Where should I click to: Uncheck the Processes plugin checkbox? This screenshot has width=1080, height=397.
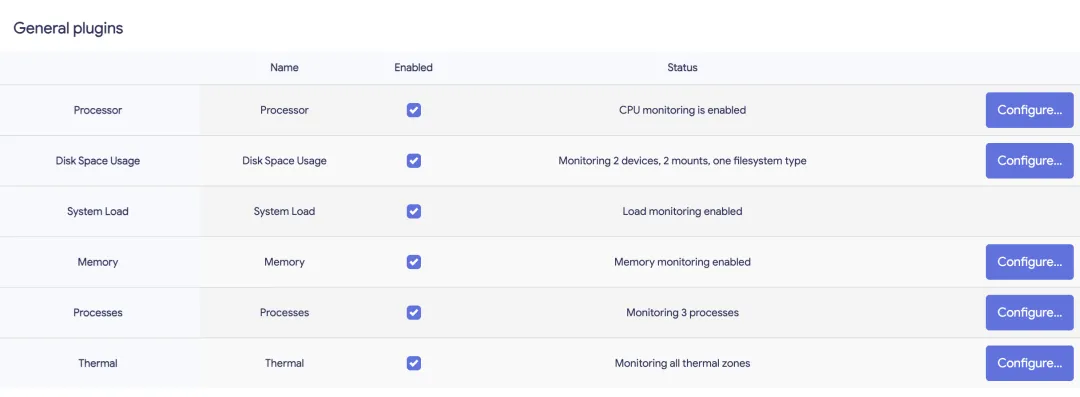tap(413, 312)
